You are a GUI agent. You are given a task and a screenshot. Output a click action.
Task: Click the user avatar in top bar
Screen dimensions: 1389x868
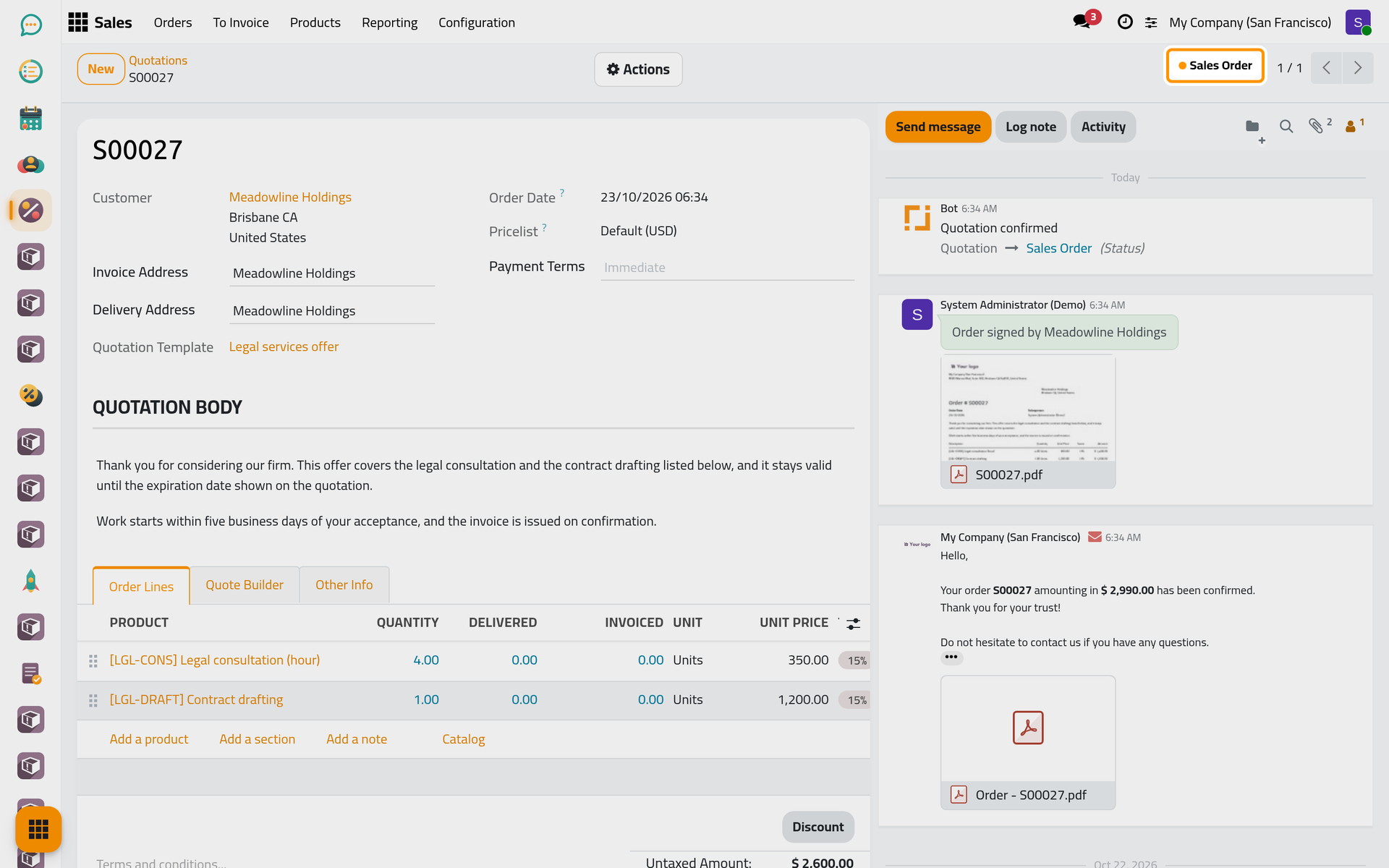click(x=1358, y=22)
